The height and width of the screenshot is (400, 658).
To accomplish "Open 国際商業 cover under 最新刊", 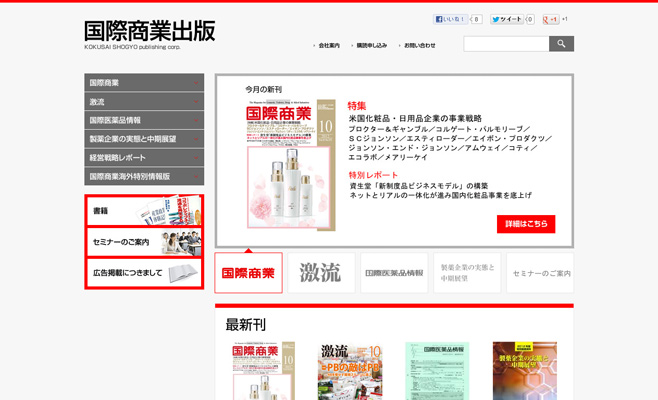I will pos(264,371).
